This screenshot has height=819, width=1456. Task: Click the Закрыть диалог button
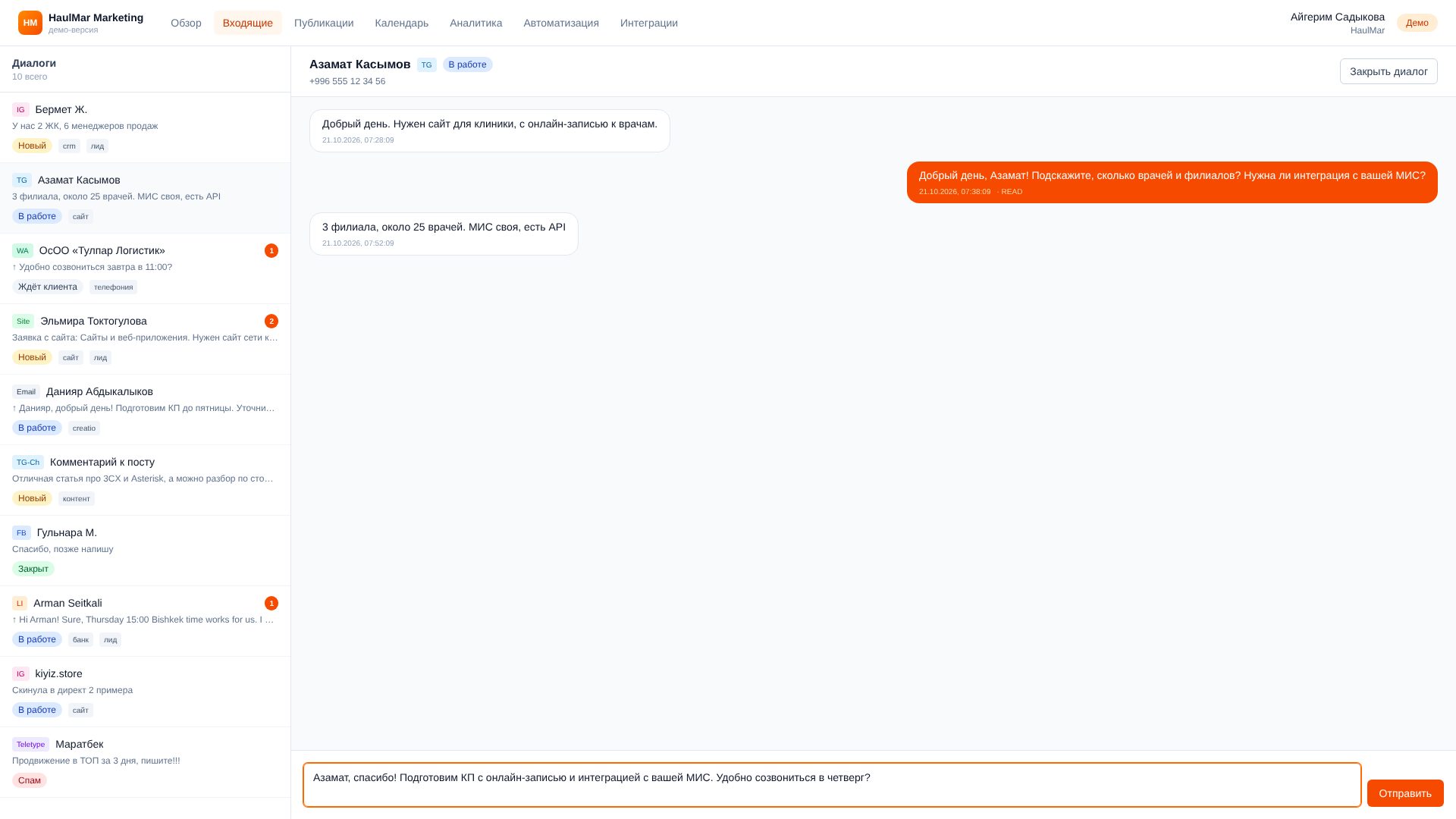tap(1389, 71)
